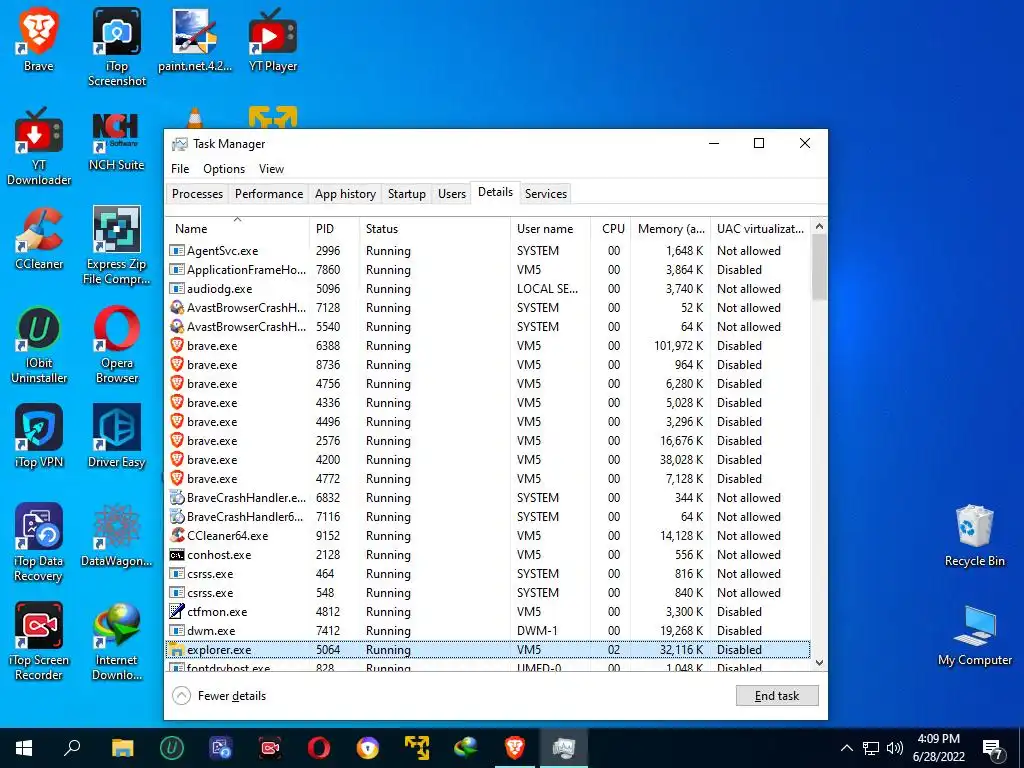Viewport: 1024px width, 768px height.
Task: Switch to the Processes tab
Action: point(197,194)
